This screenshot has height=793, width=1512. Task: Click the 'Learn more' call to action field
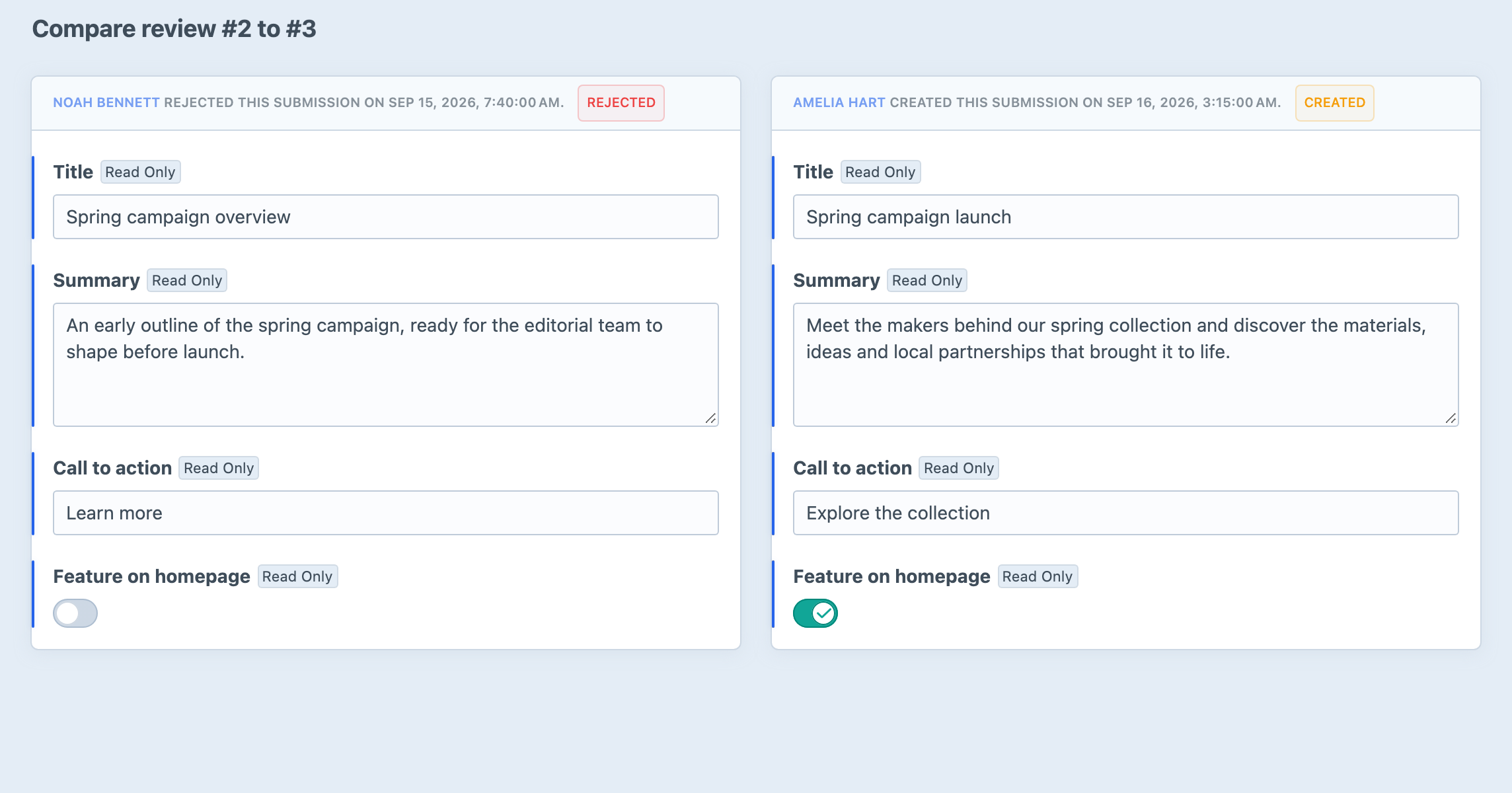(386, 513)
